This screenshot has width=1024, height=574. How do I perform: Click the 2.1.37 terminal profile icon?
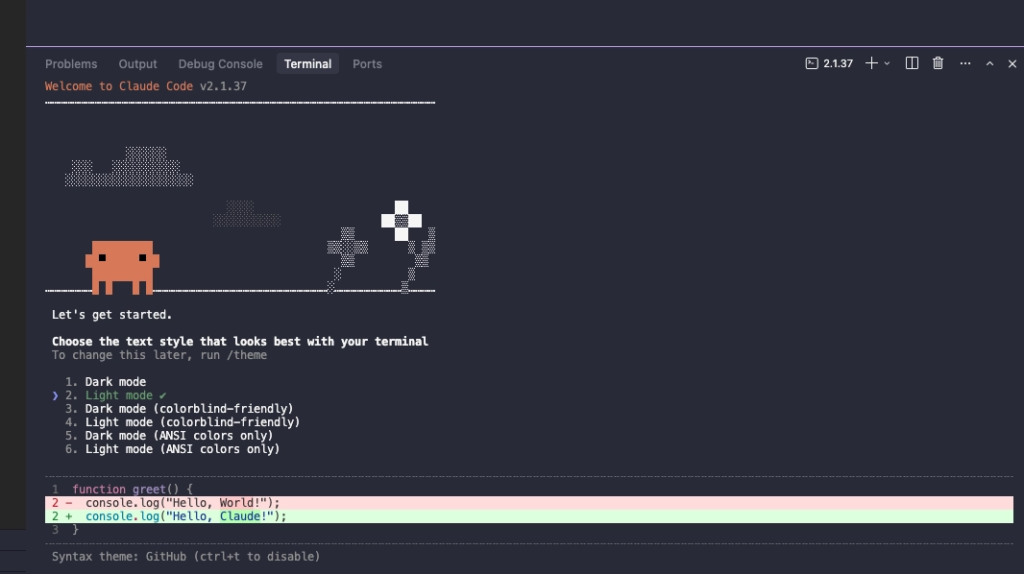click(x=812, y=63)
